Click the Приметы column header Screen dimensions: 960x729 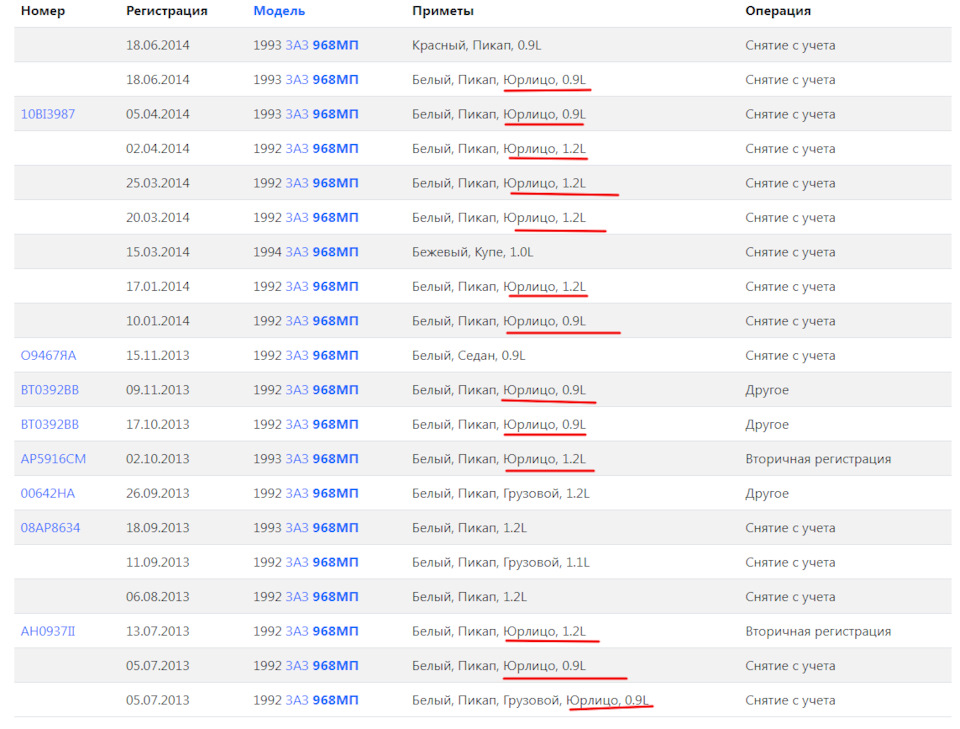pos(443,11)
